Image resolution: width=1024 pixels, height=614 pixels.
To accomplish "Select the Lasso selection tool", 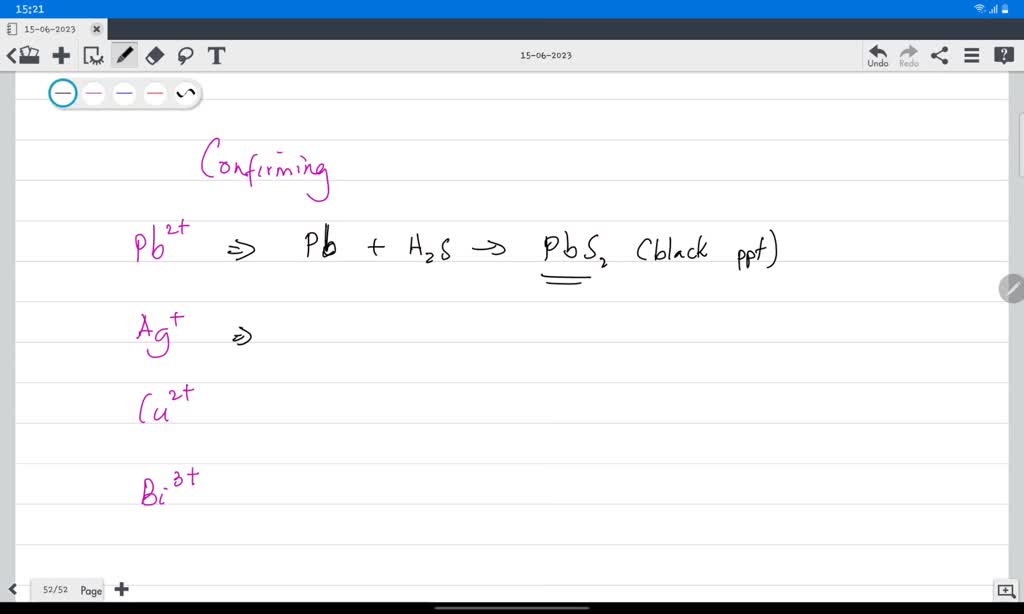I will [x=185, y=55].
